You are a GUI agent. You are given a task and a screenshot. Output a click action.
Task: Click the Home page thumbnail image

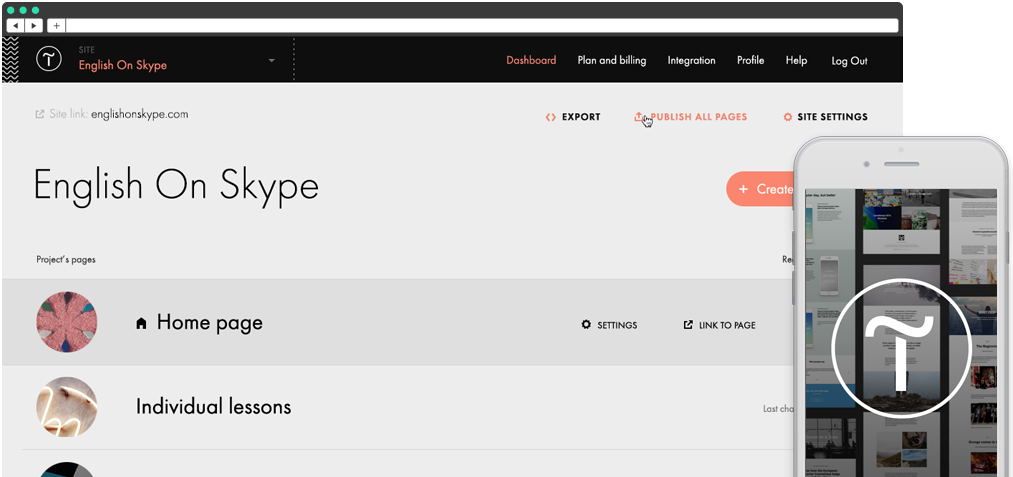67,322
